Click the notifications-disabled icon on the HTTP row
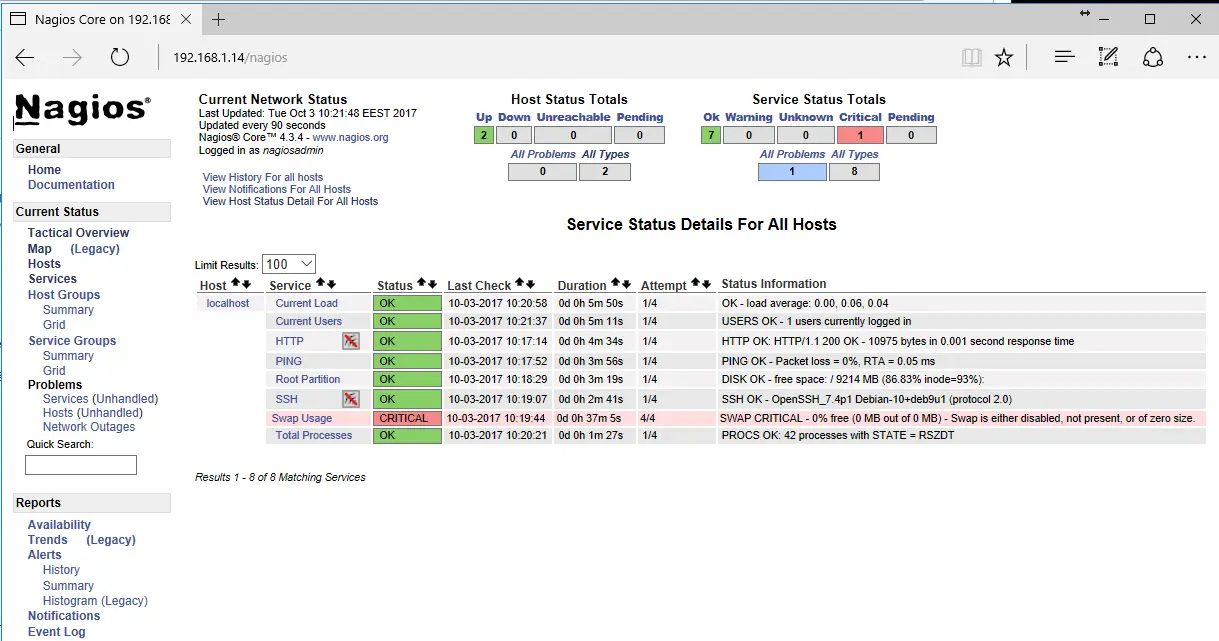The image size is (1219, 641). coord(351,341)
